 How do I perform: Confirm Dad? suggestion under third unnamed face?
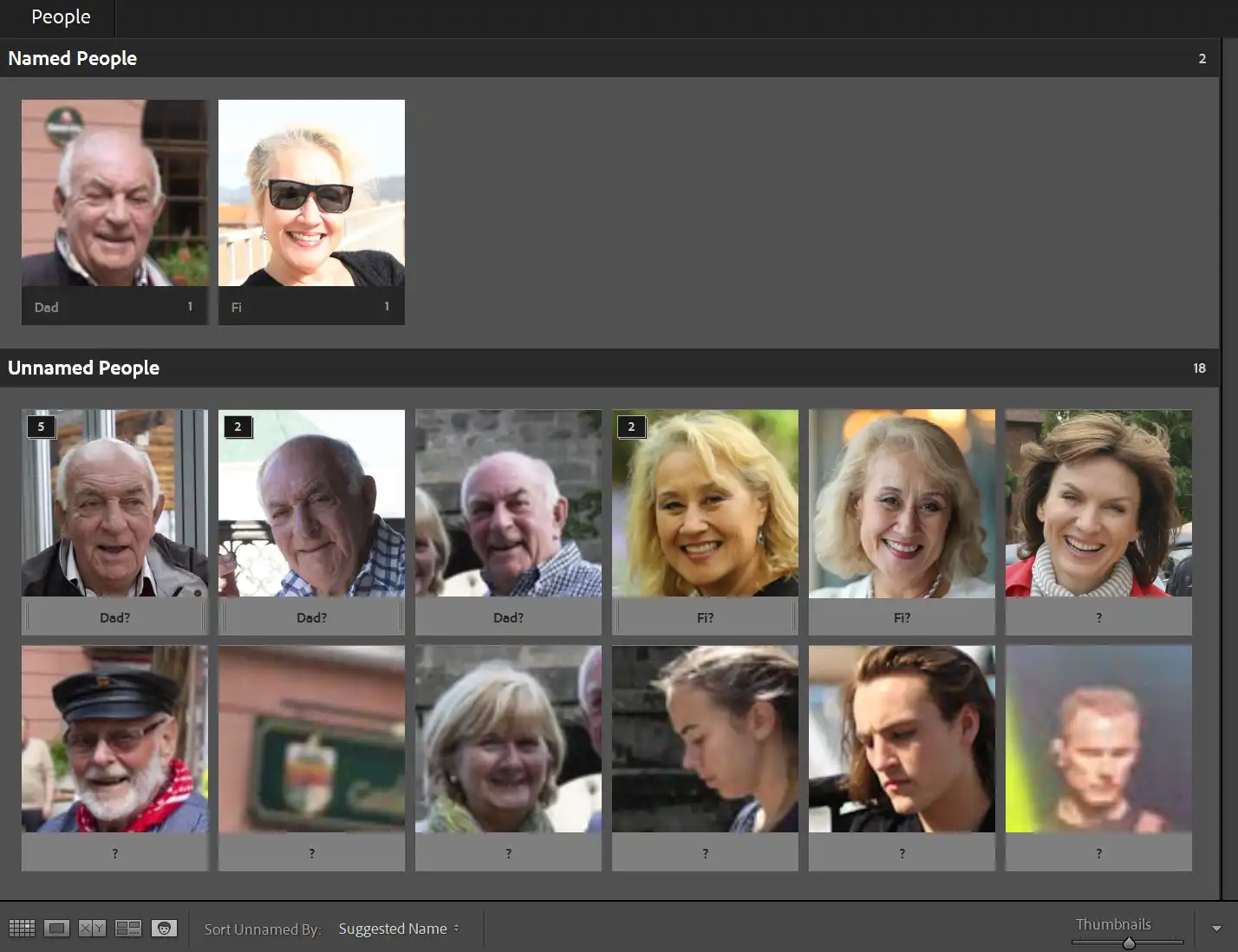coord(508,617)
